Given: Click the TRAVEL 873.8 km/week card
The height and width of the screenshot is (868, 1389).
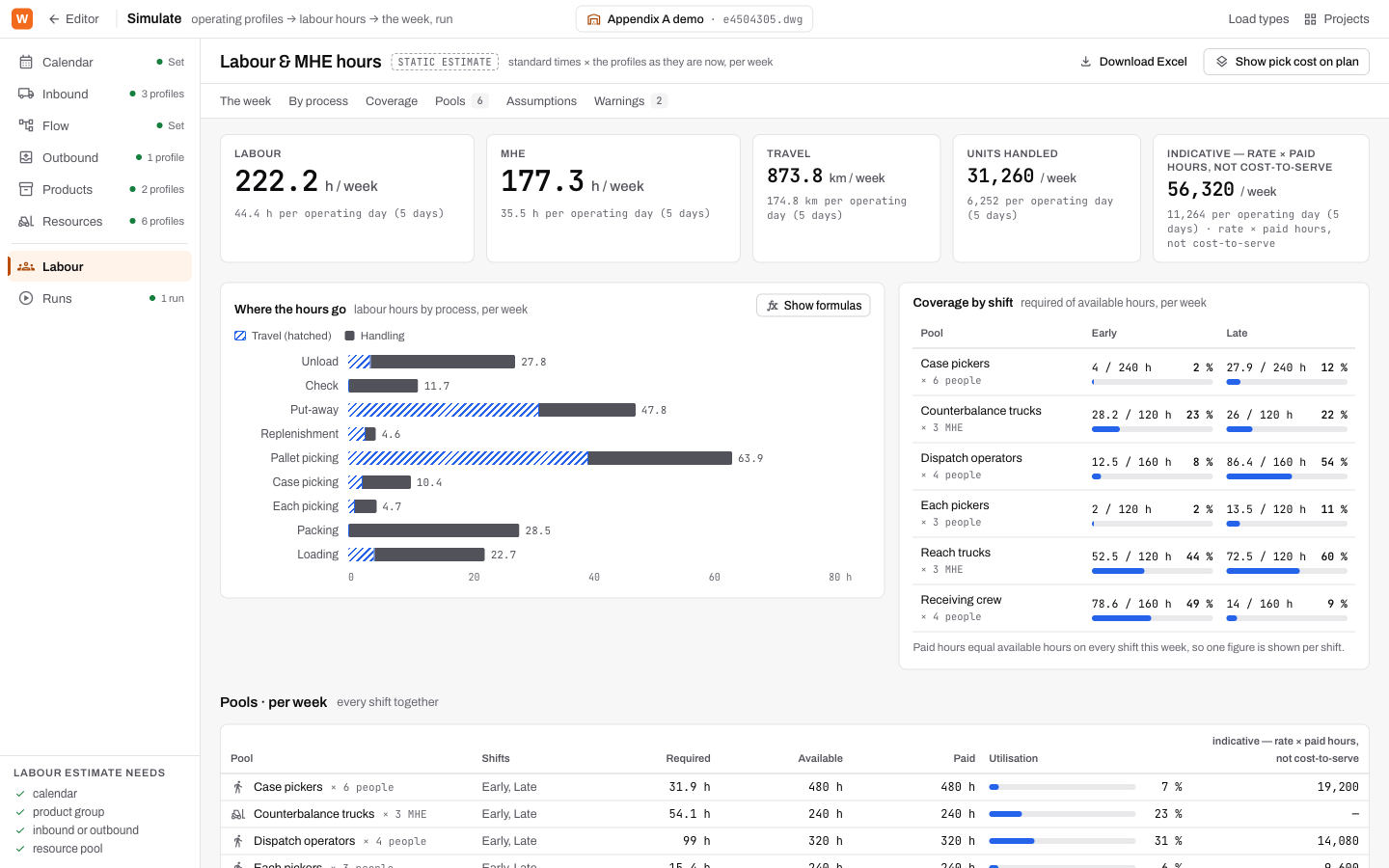Looking at the screenshot, I should click(847, 198).
